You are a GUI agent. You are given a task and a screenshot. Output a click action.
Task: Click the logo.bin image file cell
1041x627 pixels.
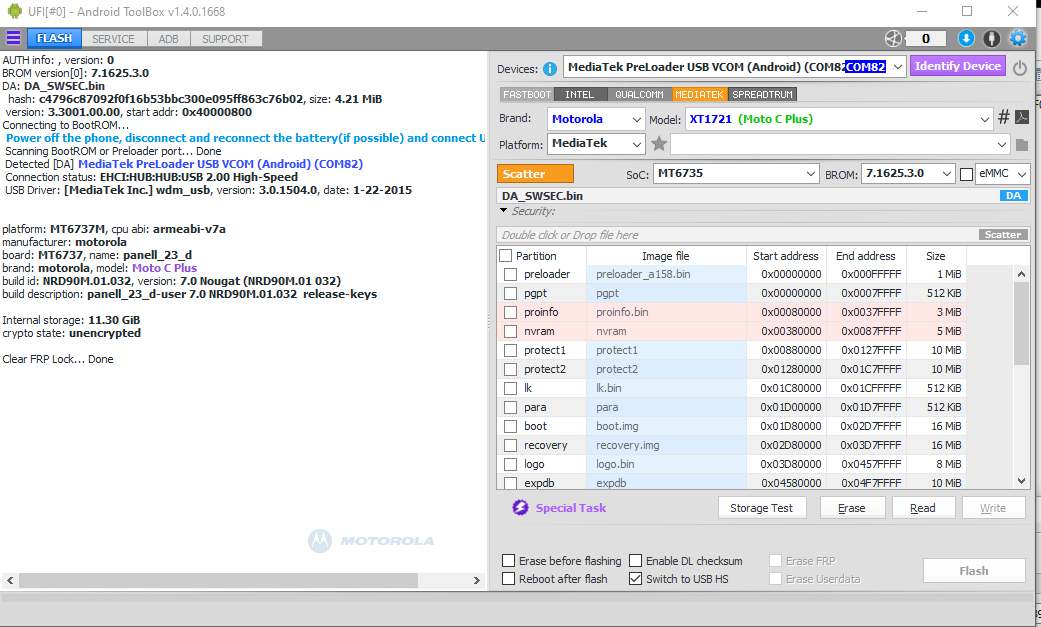(666, 464)
